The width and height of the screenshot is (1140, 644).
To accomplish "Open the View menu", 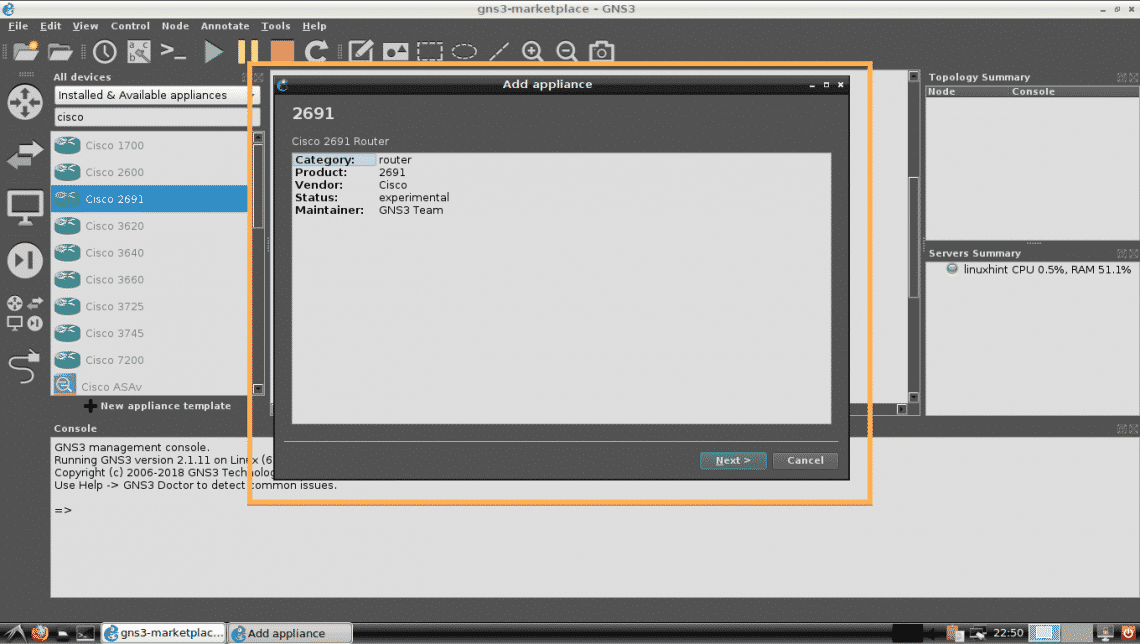I will tap(85, 26).
